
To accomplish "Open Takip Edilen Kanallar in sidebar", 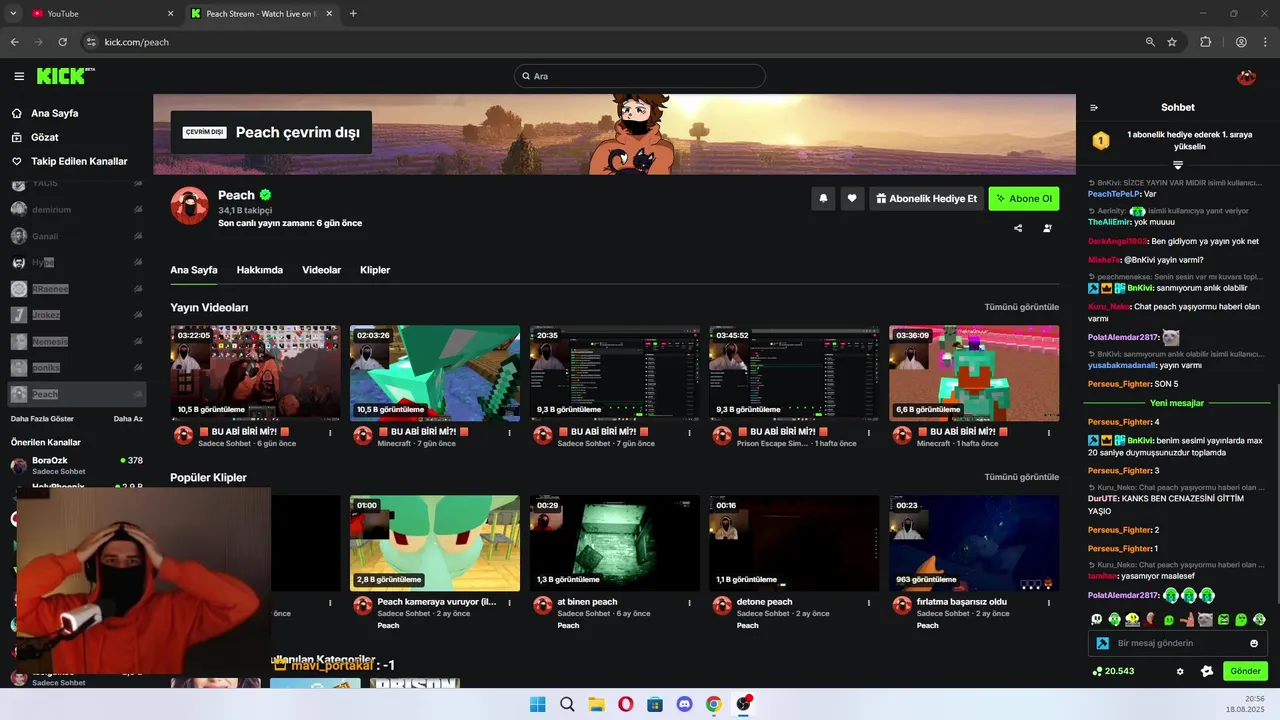I will tap(79, 161).
